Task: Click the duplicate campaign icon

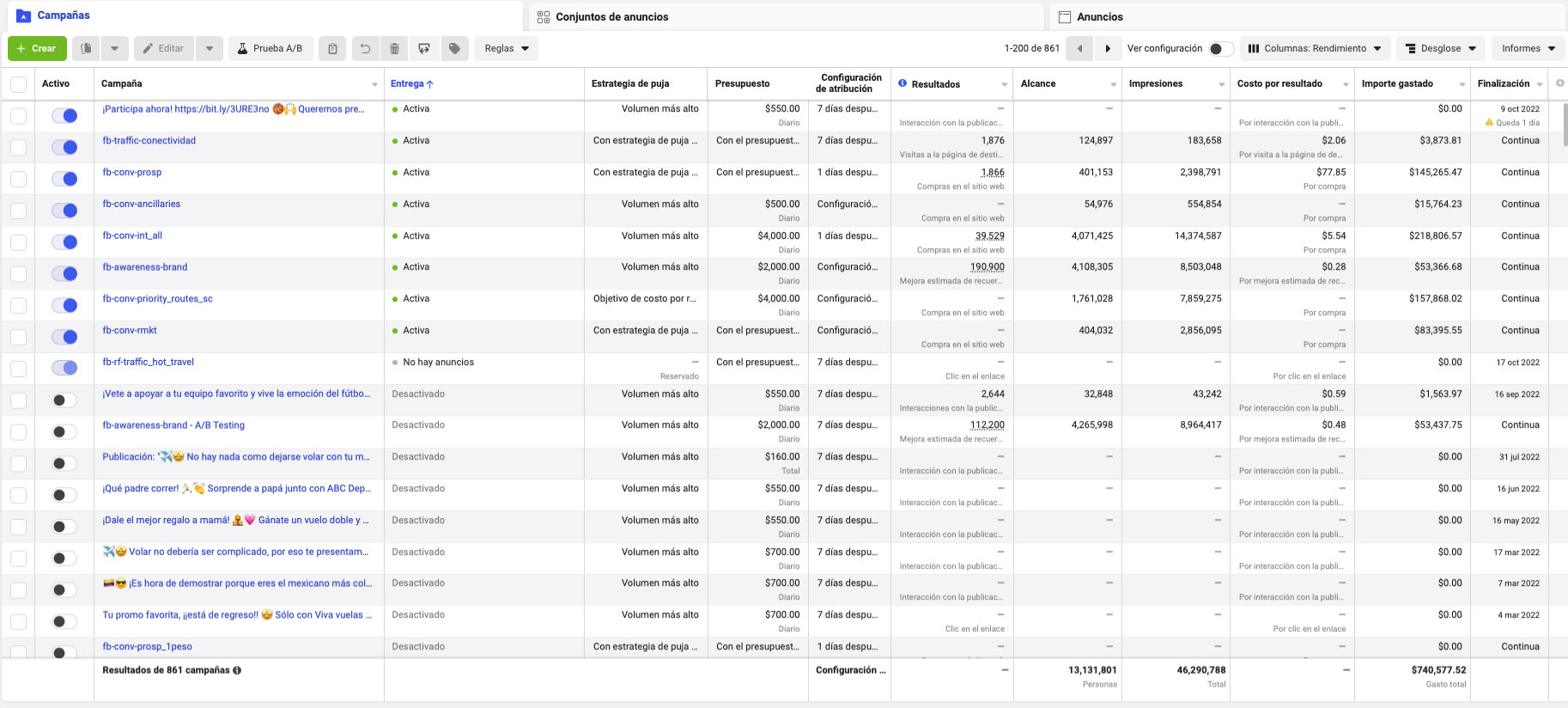Action: (86, 49)
